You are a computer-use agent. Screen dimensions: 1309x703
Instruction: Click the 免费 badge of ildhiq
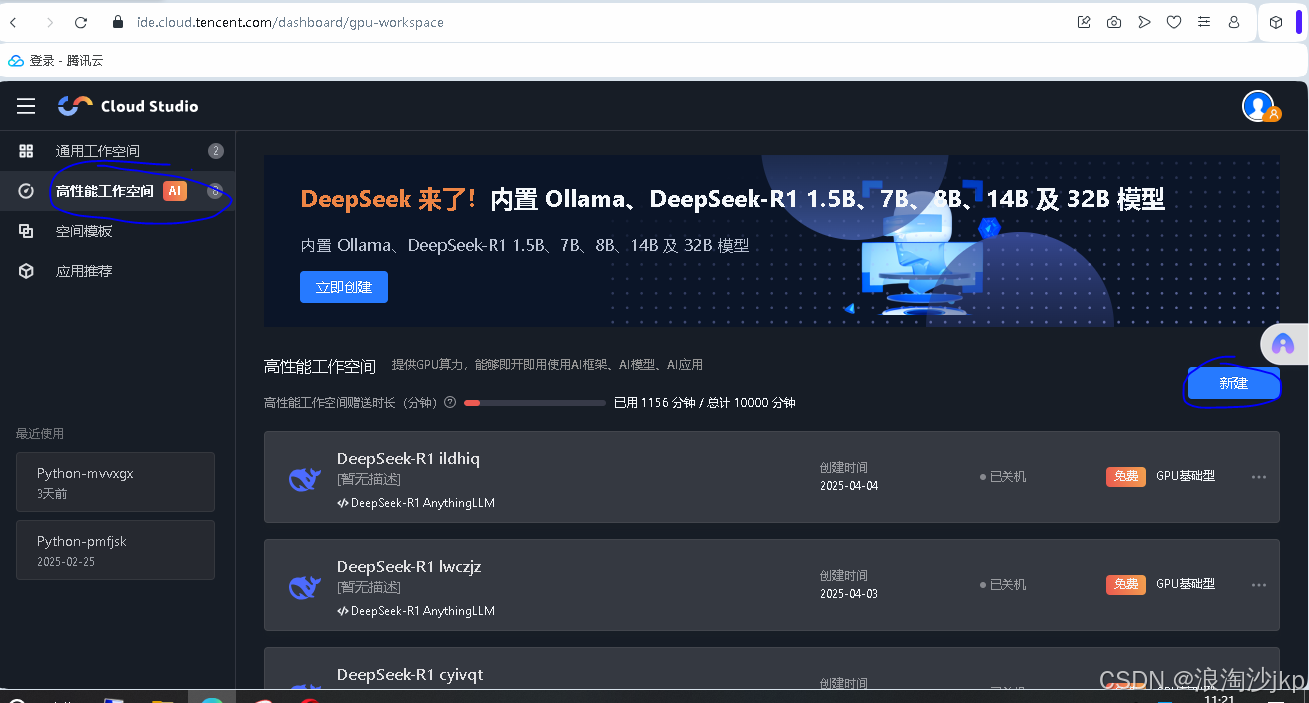1126,476
